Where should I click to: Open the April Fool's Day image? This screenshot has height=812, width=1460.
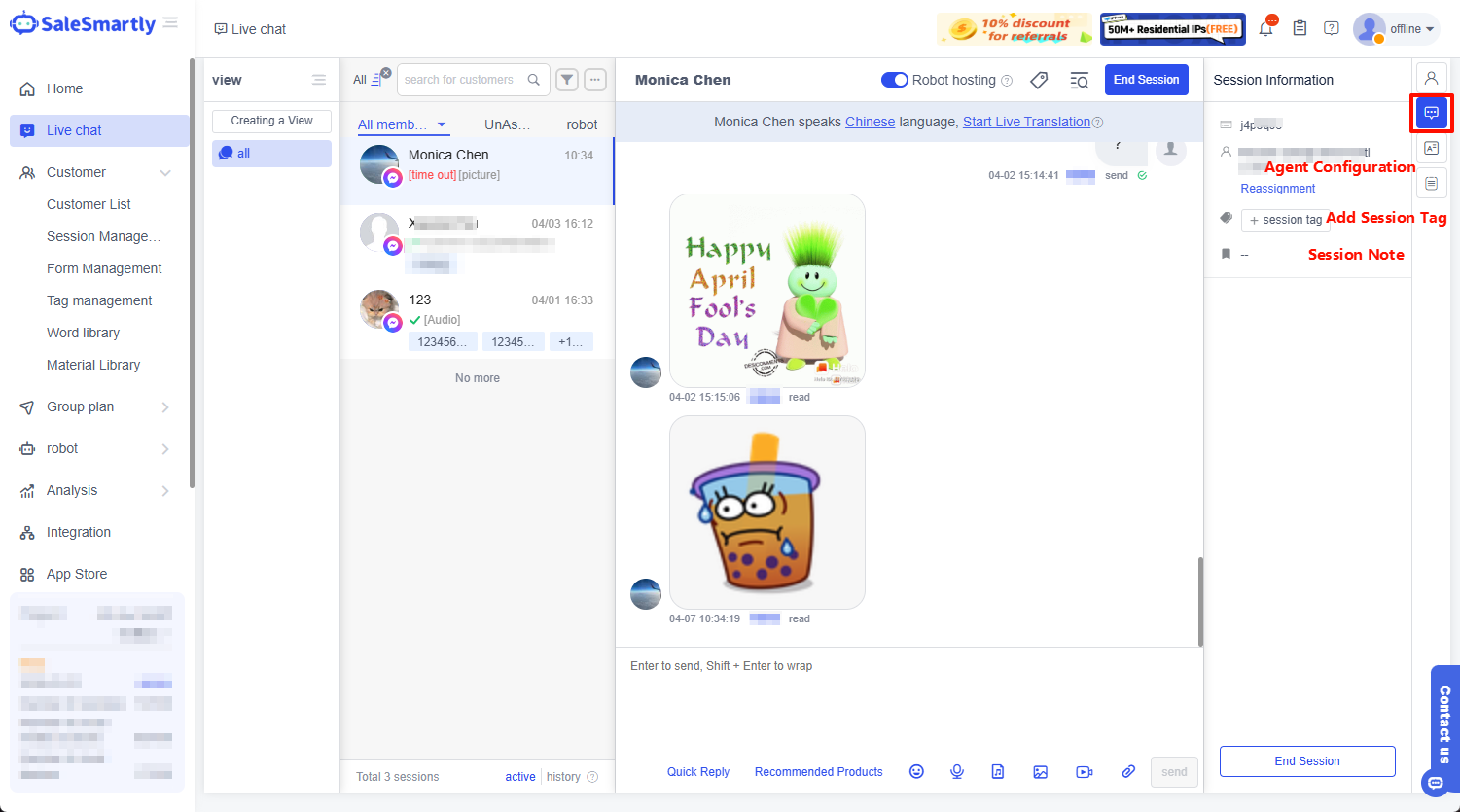point(766,291)
